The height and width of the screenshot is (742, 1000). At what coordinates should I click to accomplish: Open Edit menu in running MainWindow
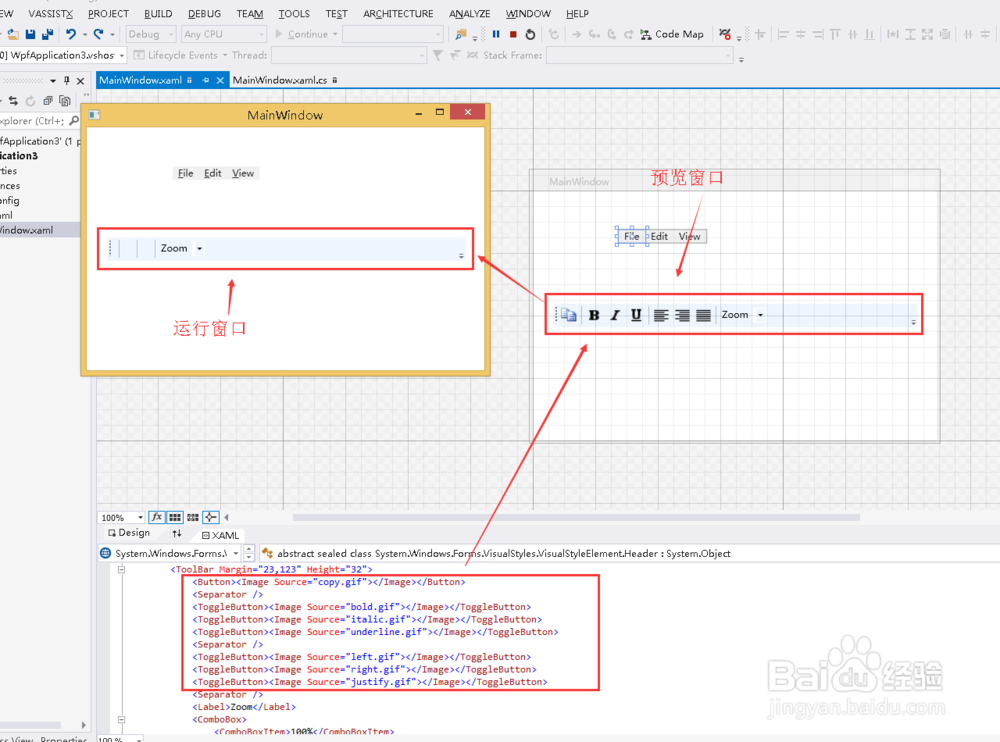click(212, 174)
